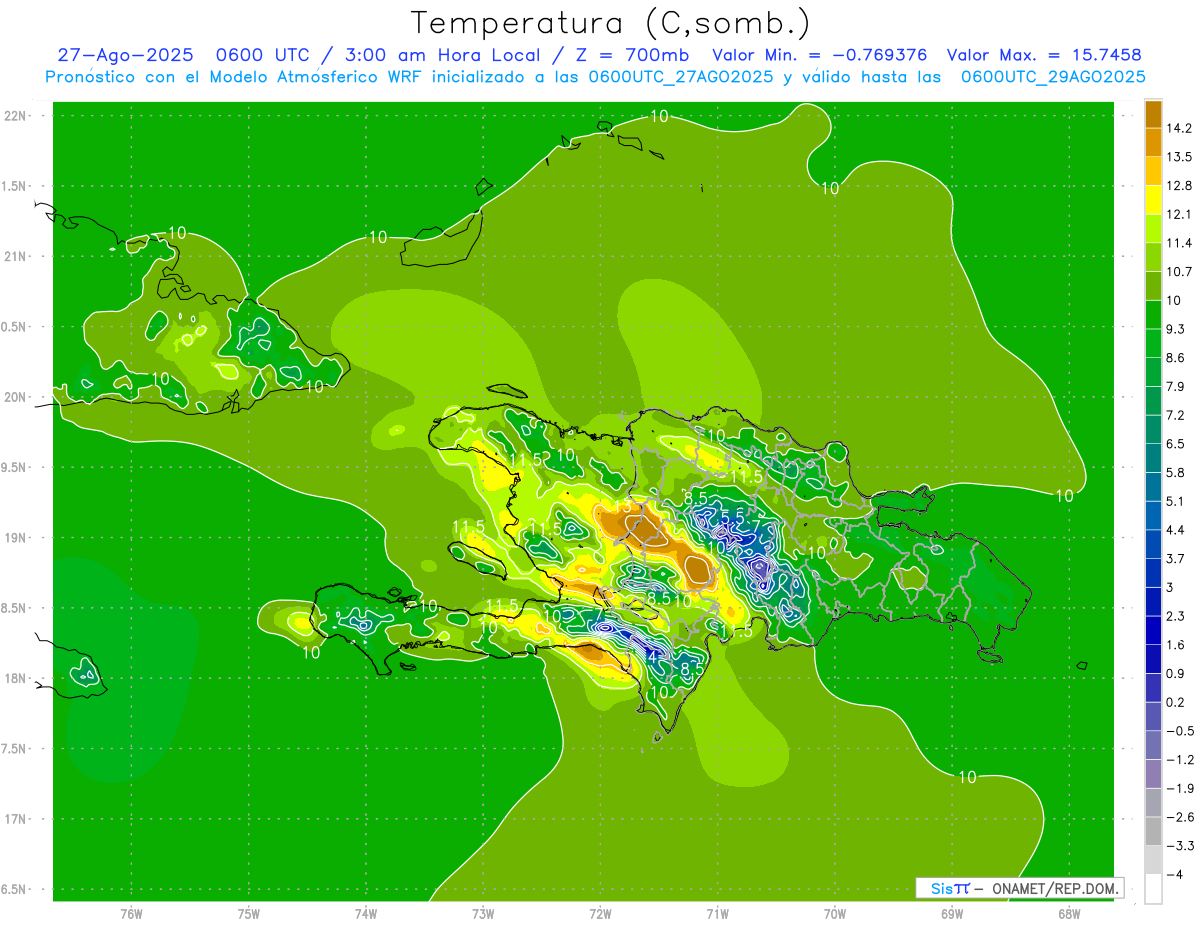This screenshot has width=1200, height=927.
Task: Click the '19N' latitude axis label
Action: click(x=15, y=538)
